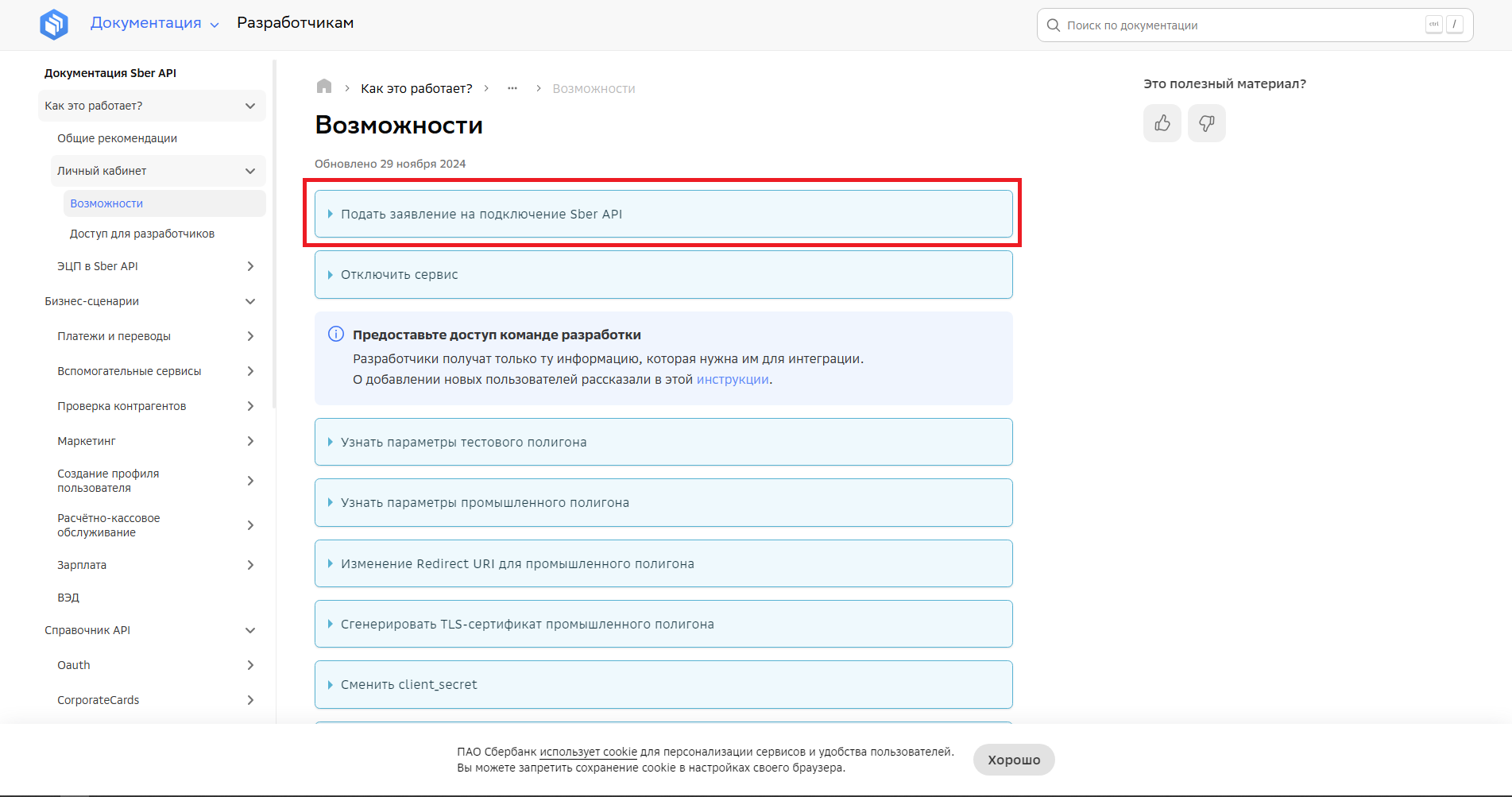The image size is (1512, 797).
Task: Select Общие рекомендации in sidebar
Action: pyautogui.click(x=117, y=138)
